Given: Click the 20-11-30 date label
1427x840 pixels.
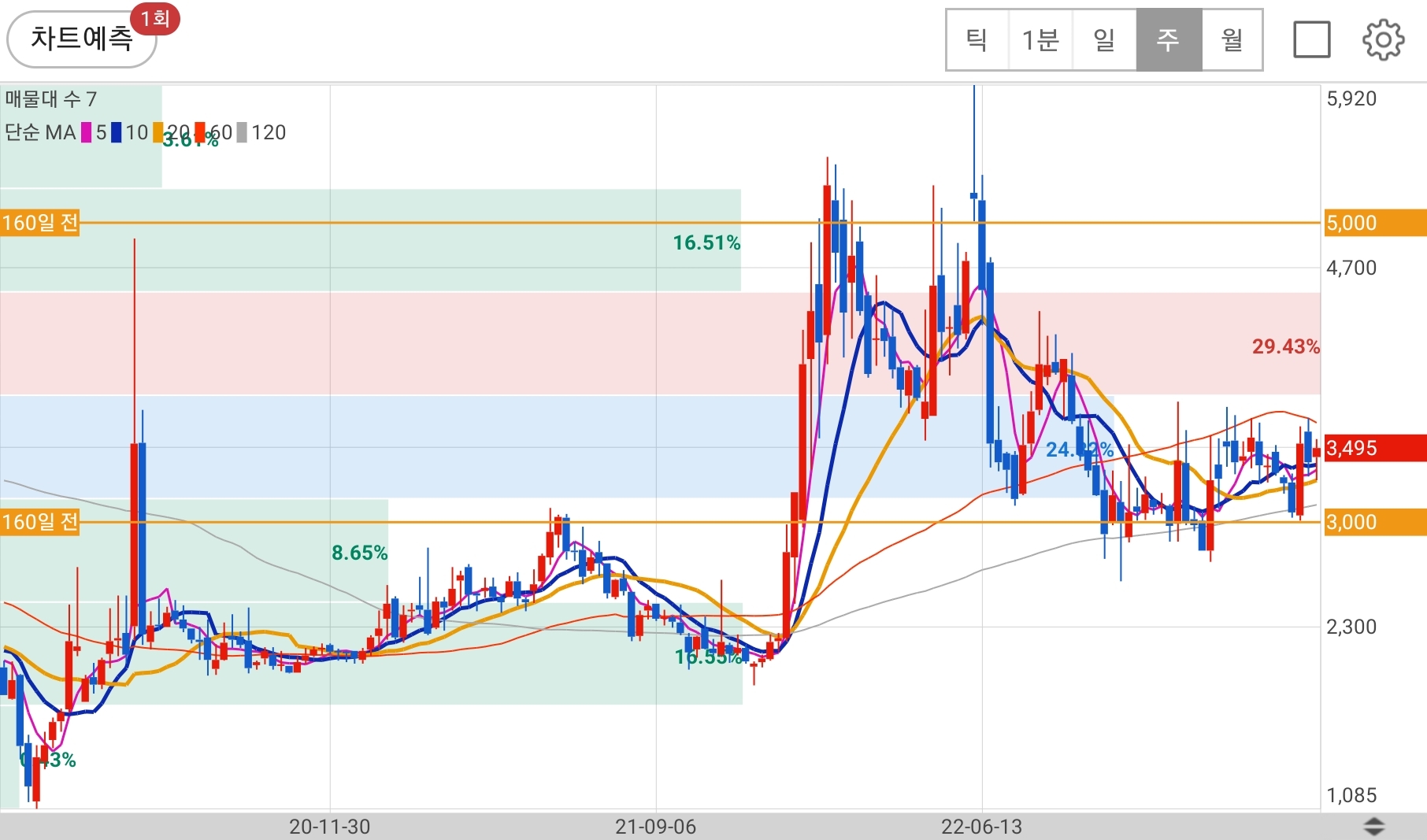Looking at the screenshot, I should click(329, 827).
